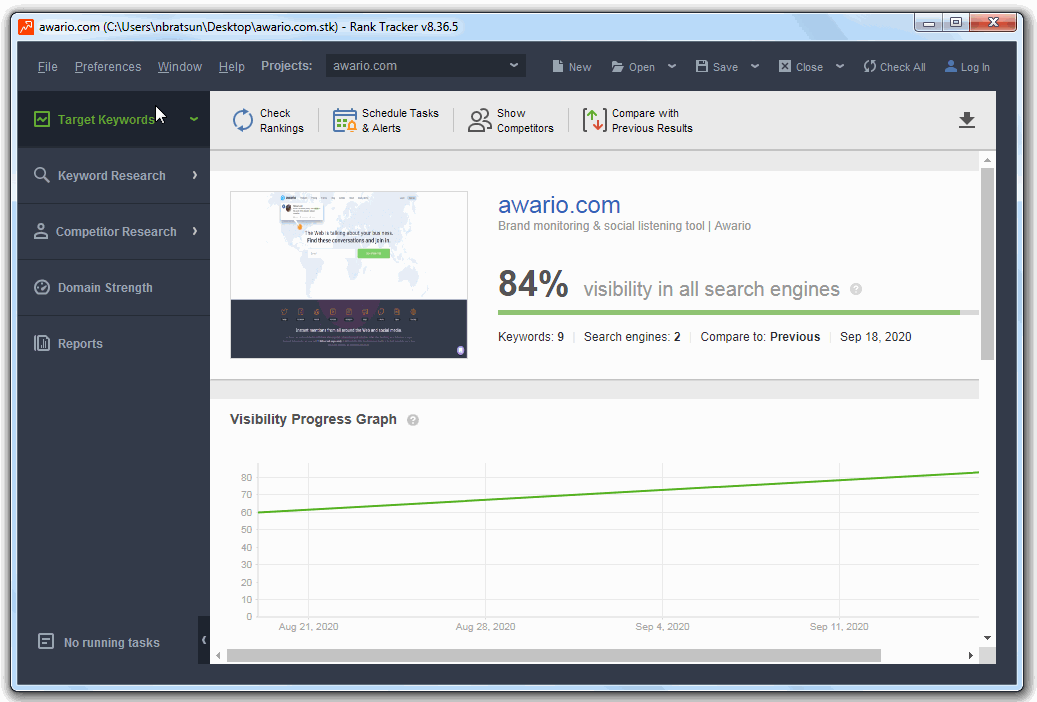Click the 'No running tasks' status text

tap(111, 642)
